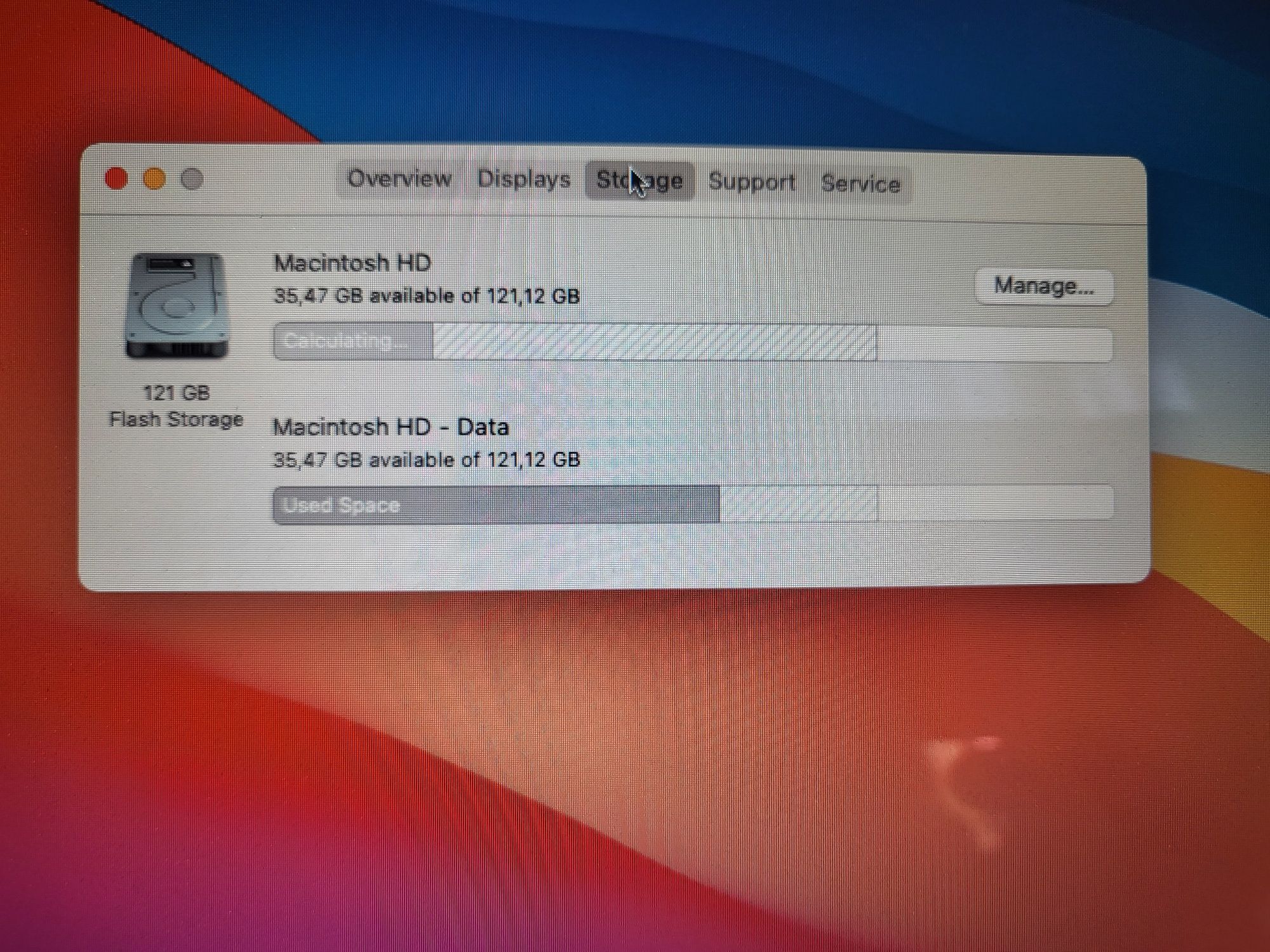Image resolution: width=1270 pixels, height=952 pixels.
Task: Close the window with the red button
Action: pyautogui.click(x=116, y=178)
